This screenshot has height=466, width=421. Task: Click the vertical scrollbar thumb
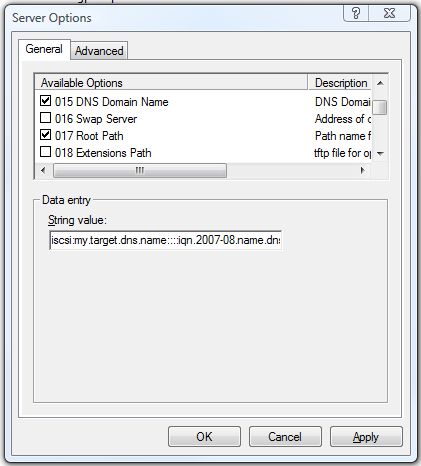tap(380, 107)
